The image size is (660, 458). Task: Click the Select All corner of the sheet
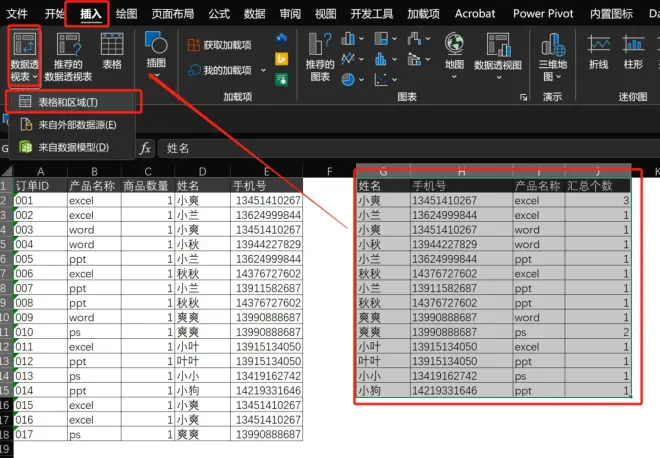(x=6, y=171)
